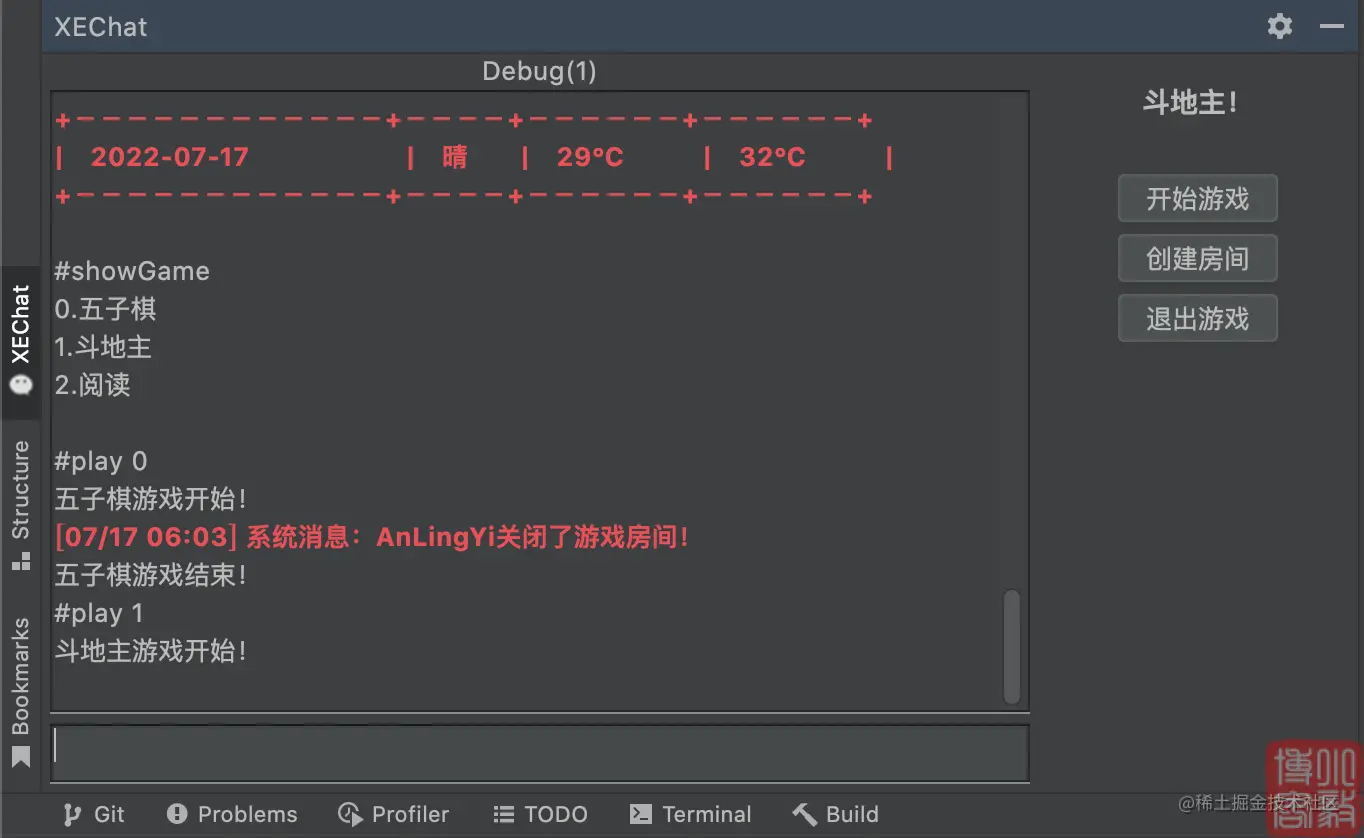Open the Bookmarks side tab
The width and height of the screenshot is (1364, 838).
point(20,692)
